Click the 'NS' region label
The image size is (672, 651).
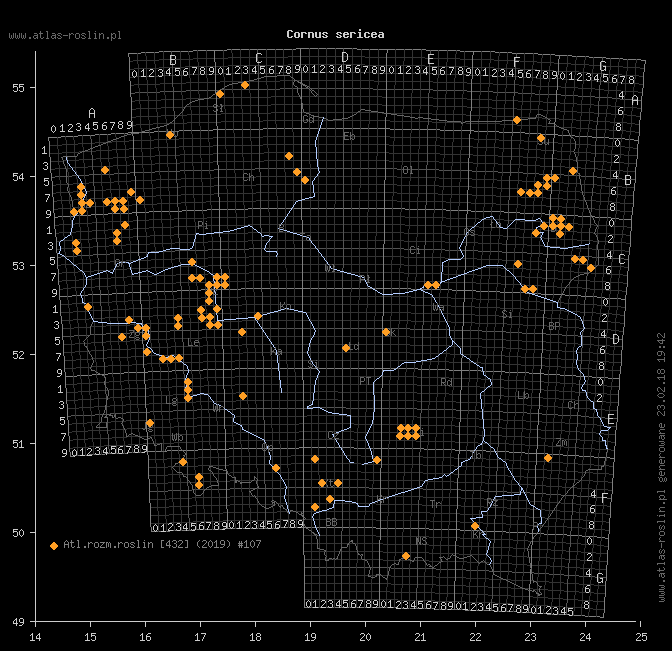tap(421, 541)
